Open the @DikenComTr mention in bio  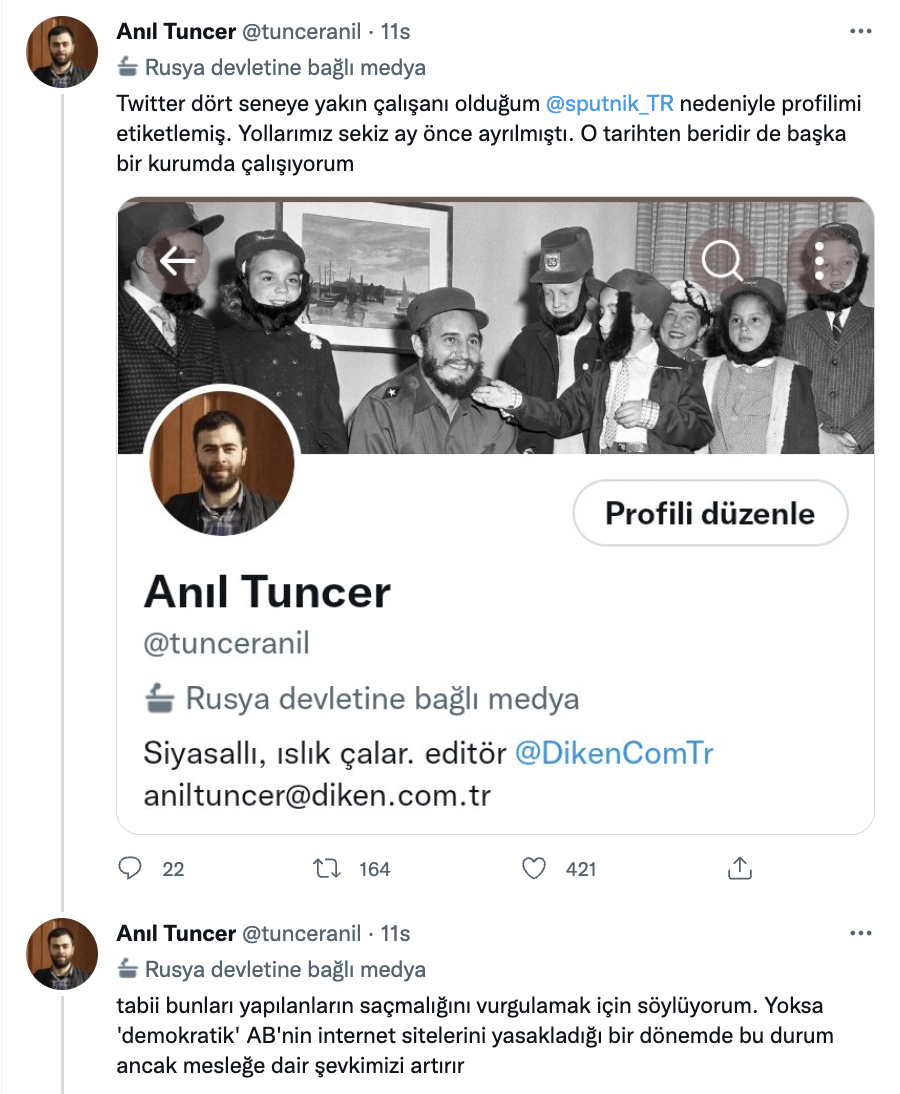pos(614,753)
